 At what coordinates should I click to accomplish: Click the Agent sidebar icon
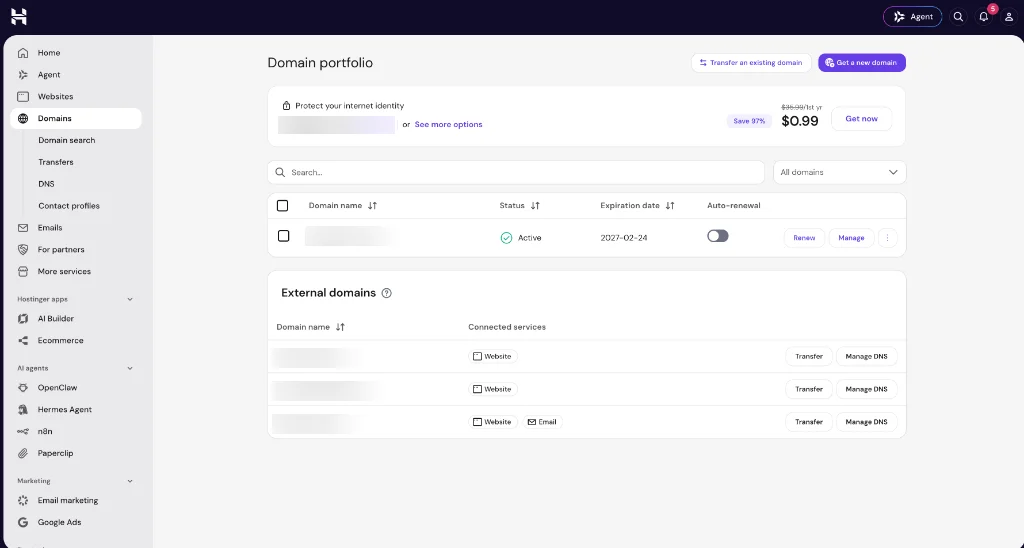[23, 74]
